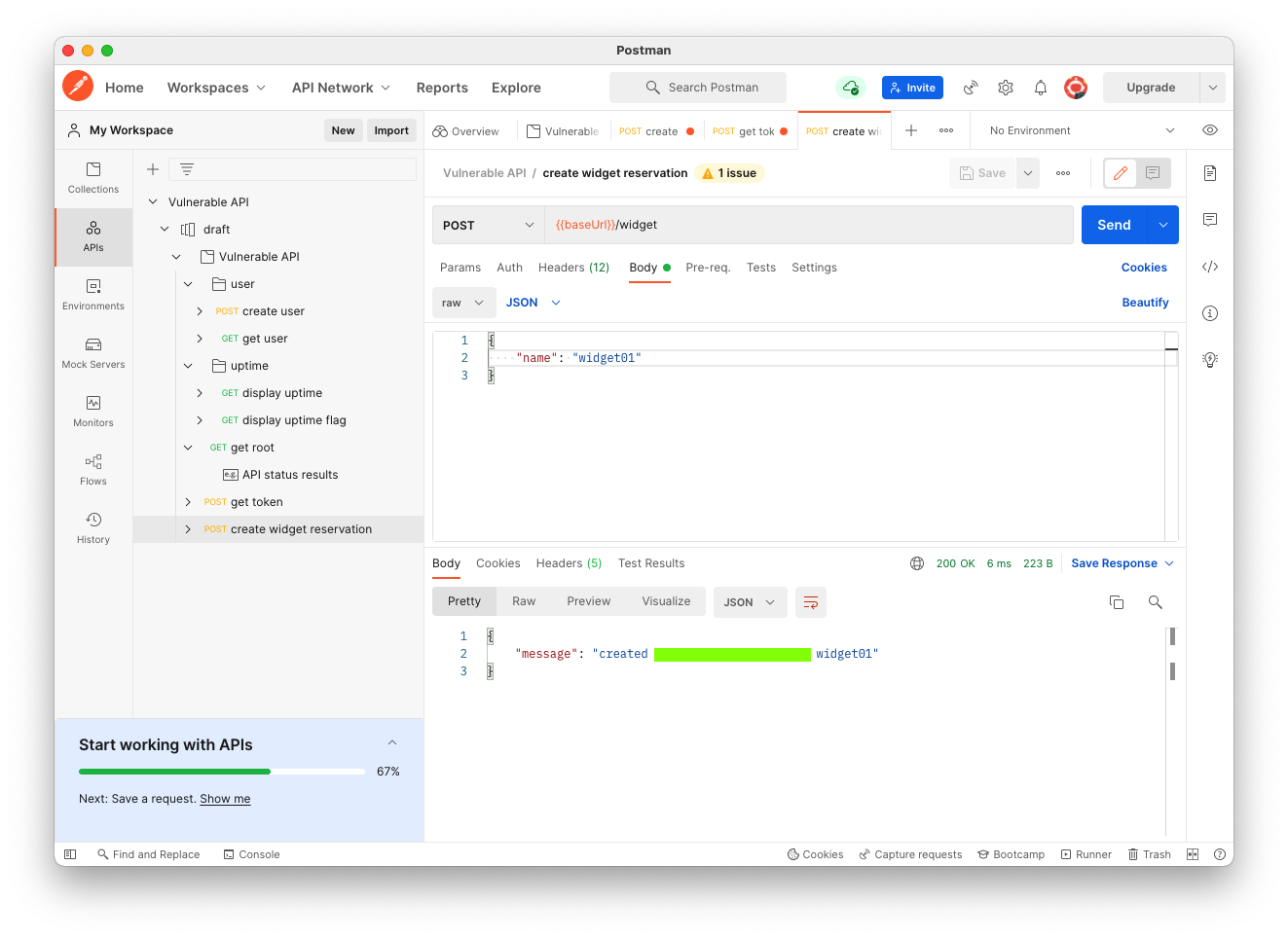The height and width of the screenshot is (938, 1288).
Task: Click the network globe icon in response
Action: tap(917, 563)
